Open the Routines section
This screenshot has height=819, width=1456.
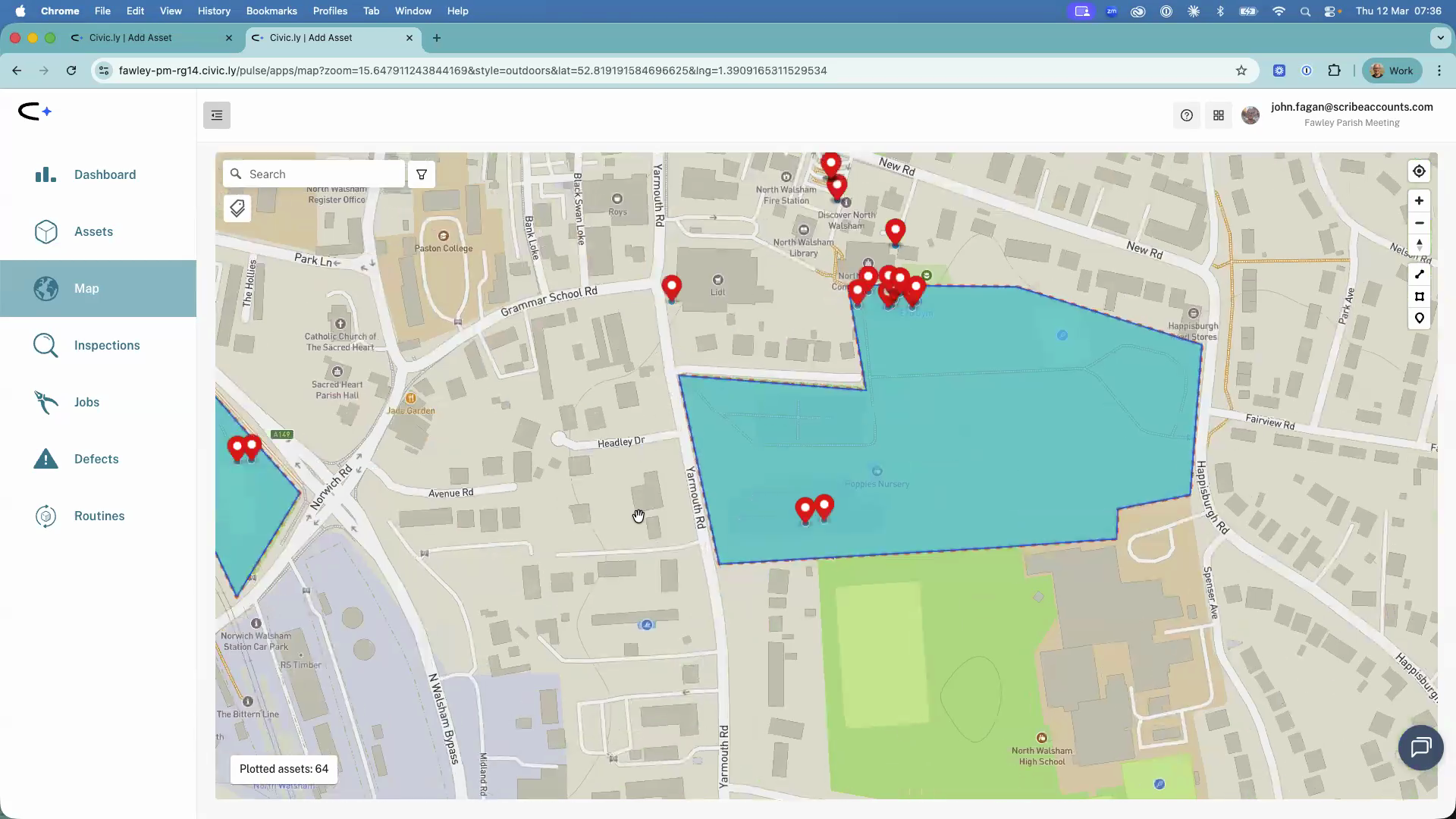99,516
